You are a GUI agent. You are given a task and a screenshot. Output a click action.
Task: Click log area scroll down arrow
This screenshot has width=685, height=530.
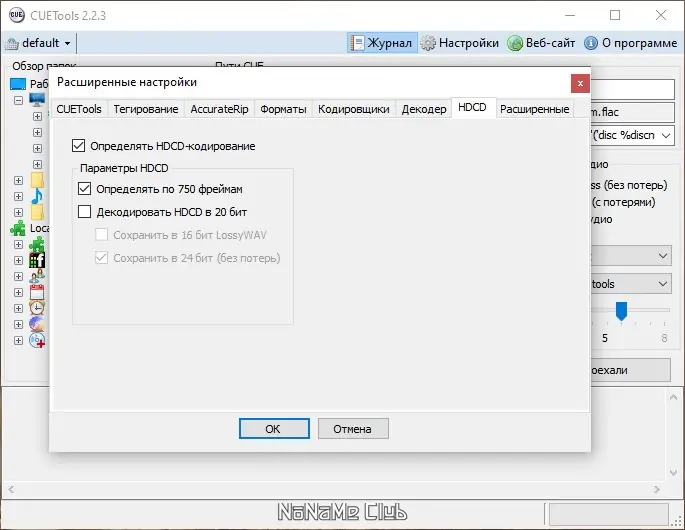click(x=673, y=472)
